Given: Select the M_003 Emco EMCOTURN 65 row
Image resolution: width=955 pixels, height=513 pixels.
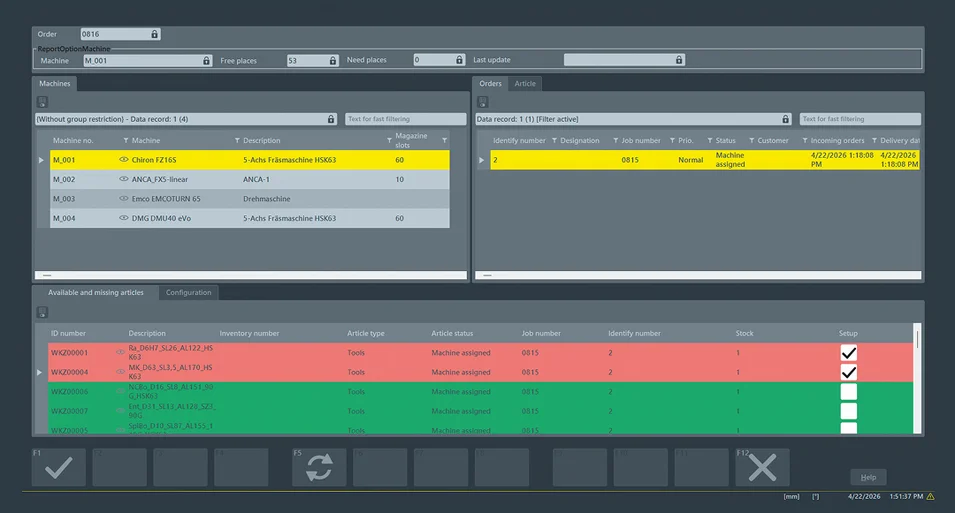Looking at the screenshot, I should tap(250, 199).
